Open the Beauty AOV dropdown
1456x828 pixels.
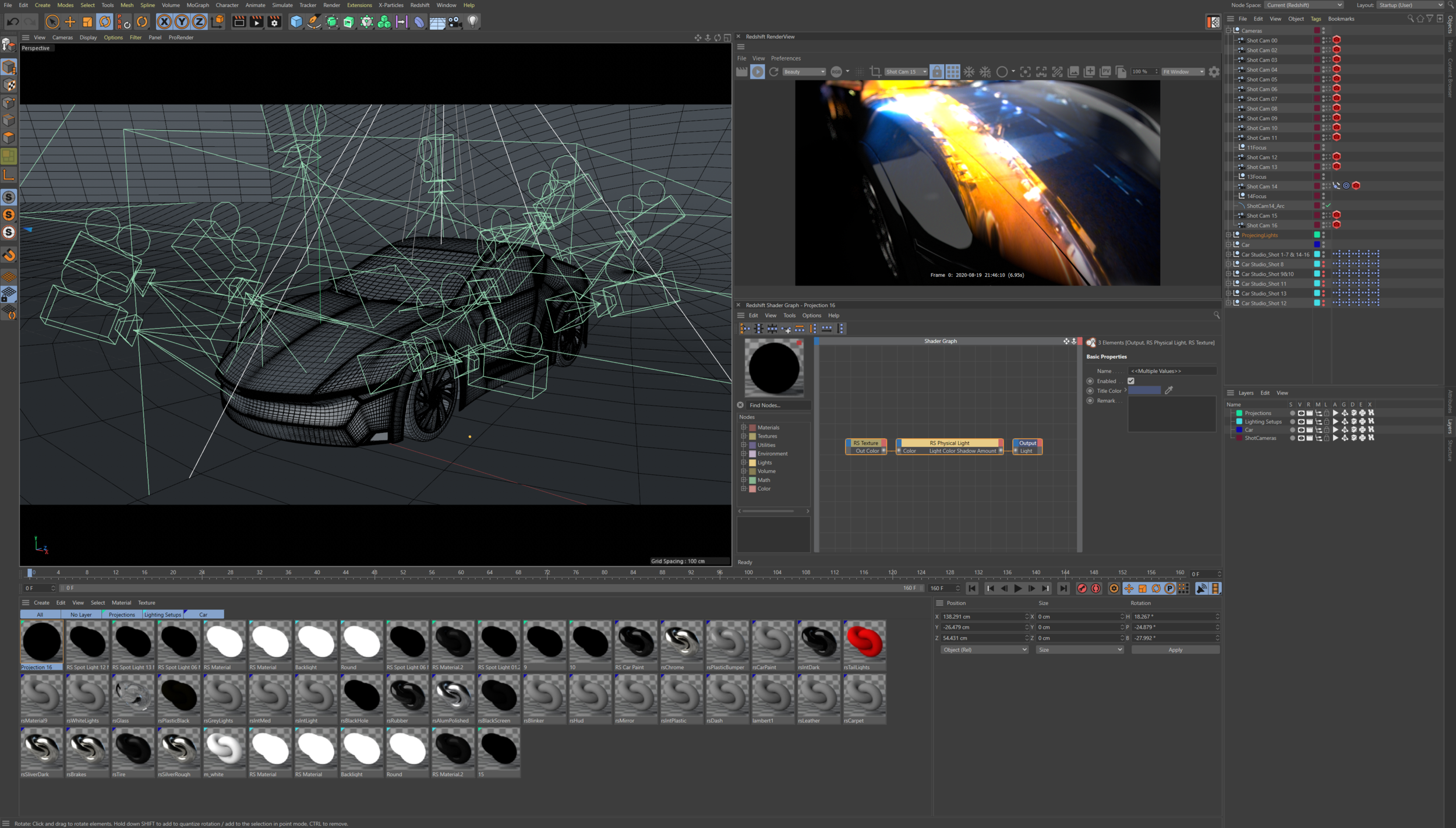pyautogui.click(x=804, y=72)
